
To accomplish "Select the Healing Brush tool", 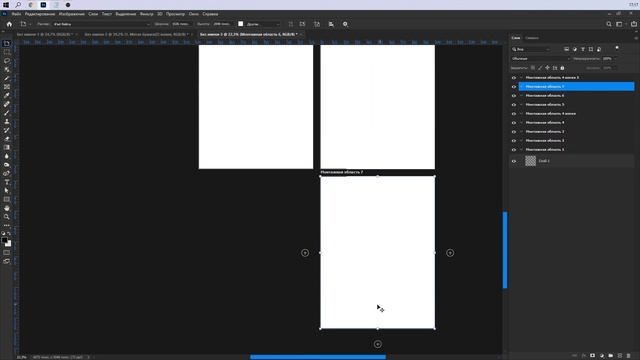I will (x=7, y=104).
